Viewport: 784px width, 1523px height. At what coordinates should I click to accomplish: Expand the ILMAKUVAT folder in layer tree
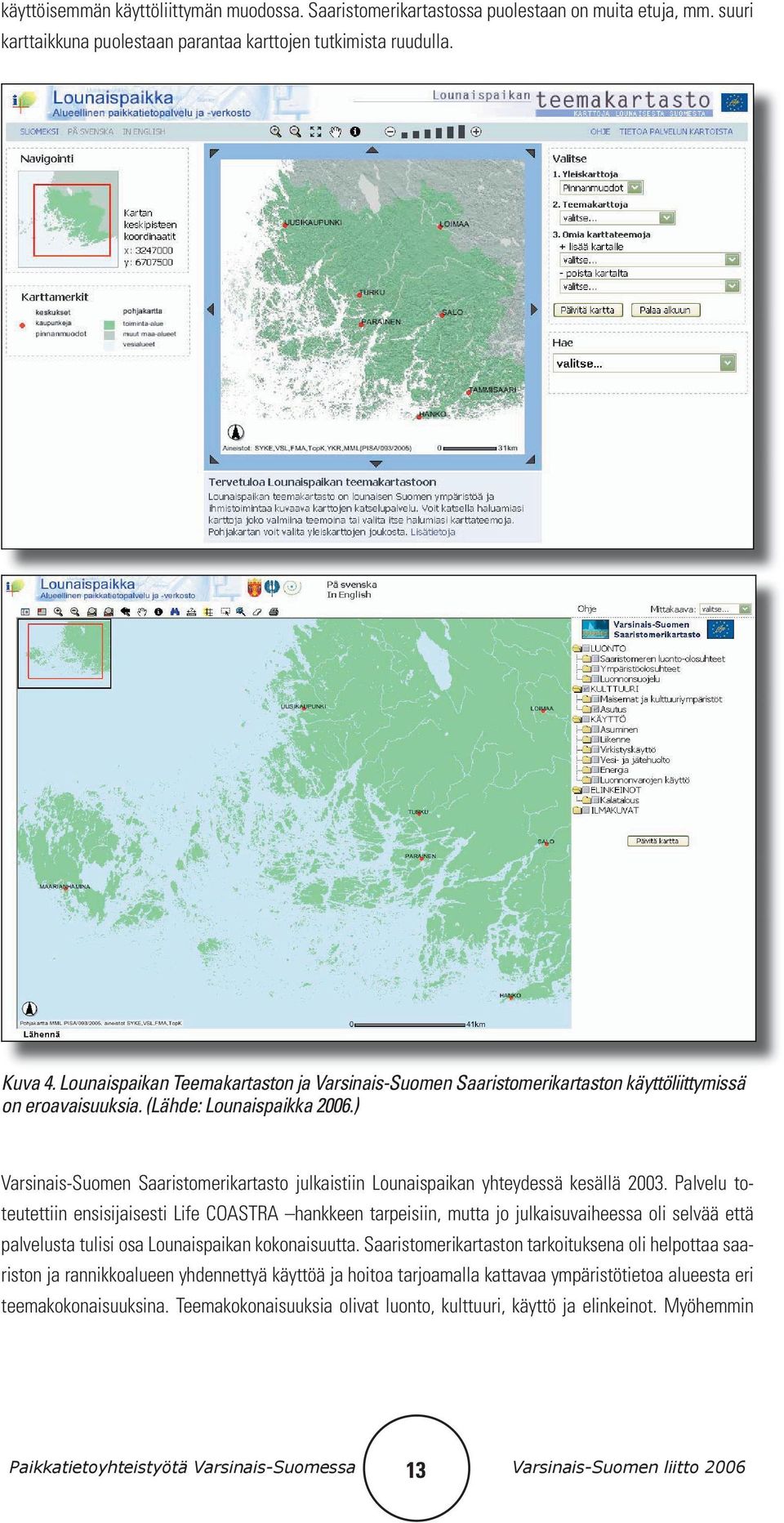(x=577, y=811)
